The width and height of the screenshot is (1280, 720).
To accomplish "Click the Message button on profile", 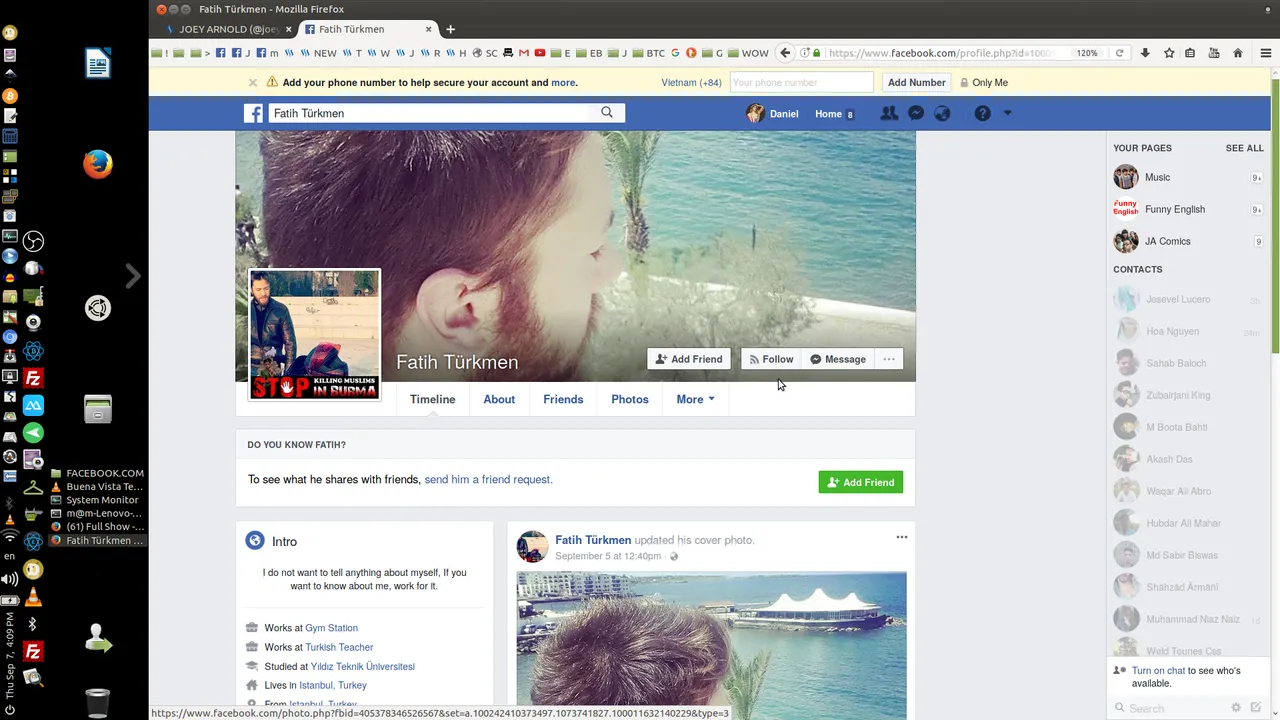I will pyautogui.click(x=838, y=359).
